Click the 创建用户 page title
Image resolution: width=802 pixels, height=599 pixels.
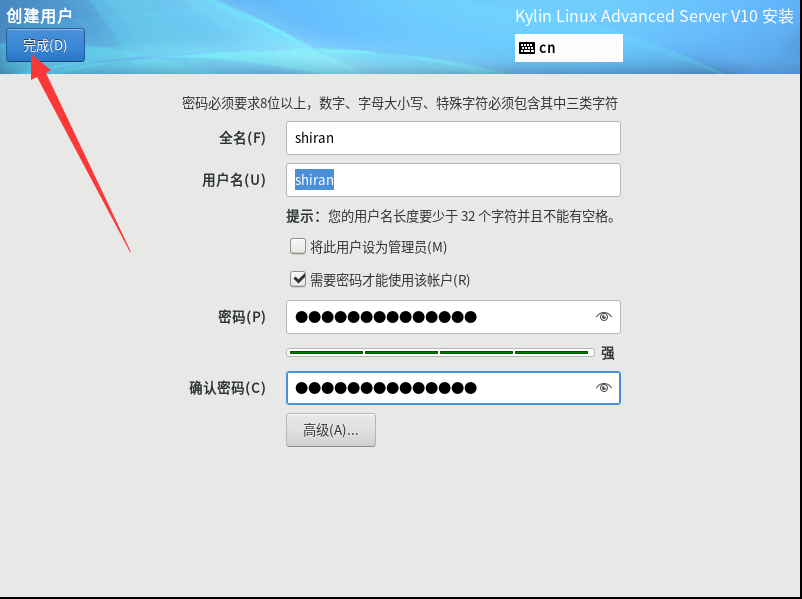point(39,15)
